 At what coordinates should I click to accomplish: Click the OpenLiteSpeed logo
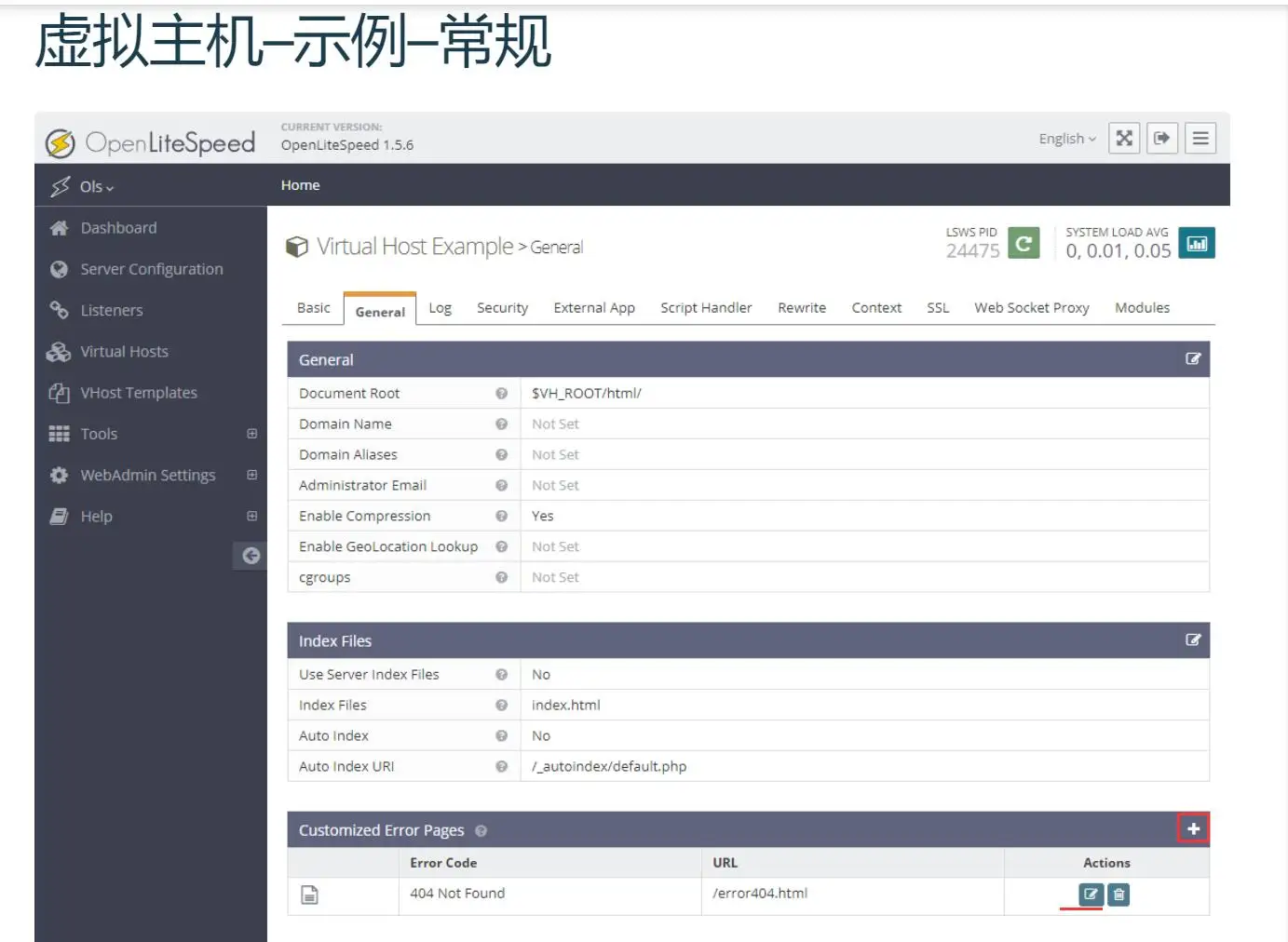pos(151,142)
